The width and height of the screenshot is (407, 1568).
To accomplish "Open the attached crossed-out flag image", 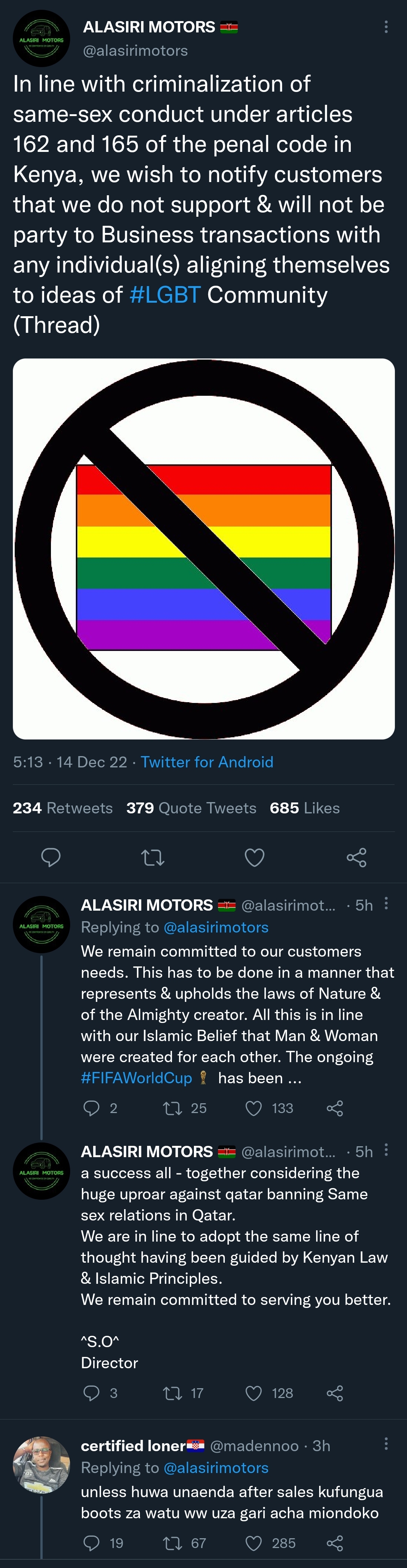I will pyautogui.click(x=204, y=548).
